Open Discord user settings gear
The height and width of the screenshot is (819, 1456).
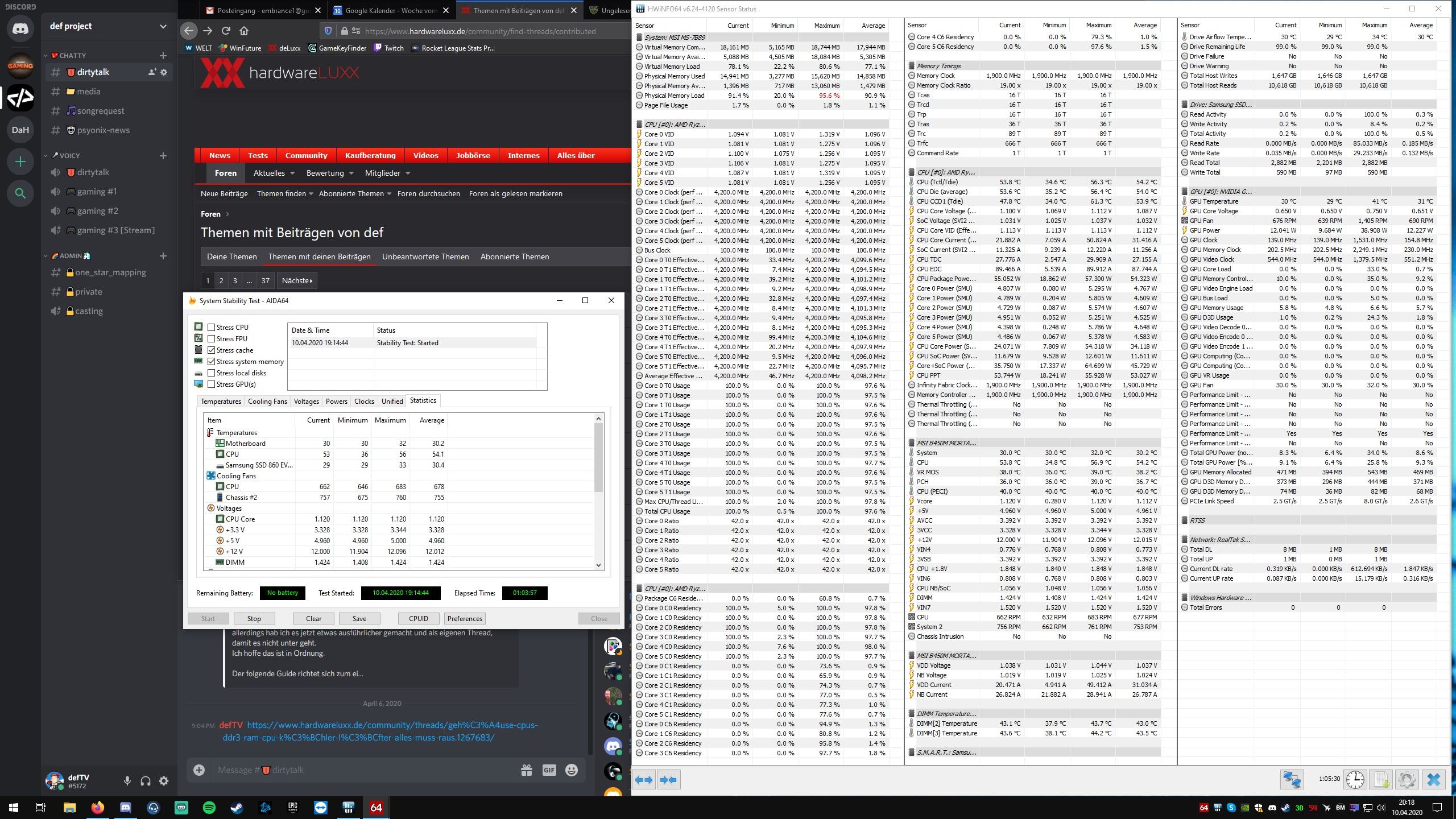click(164, 781)
